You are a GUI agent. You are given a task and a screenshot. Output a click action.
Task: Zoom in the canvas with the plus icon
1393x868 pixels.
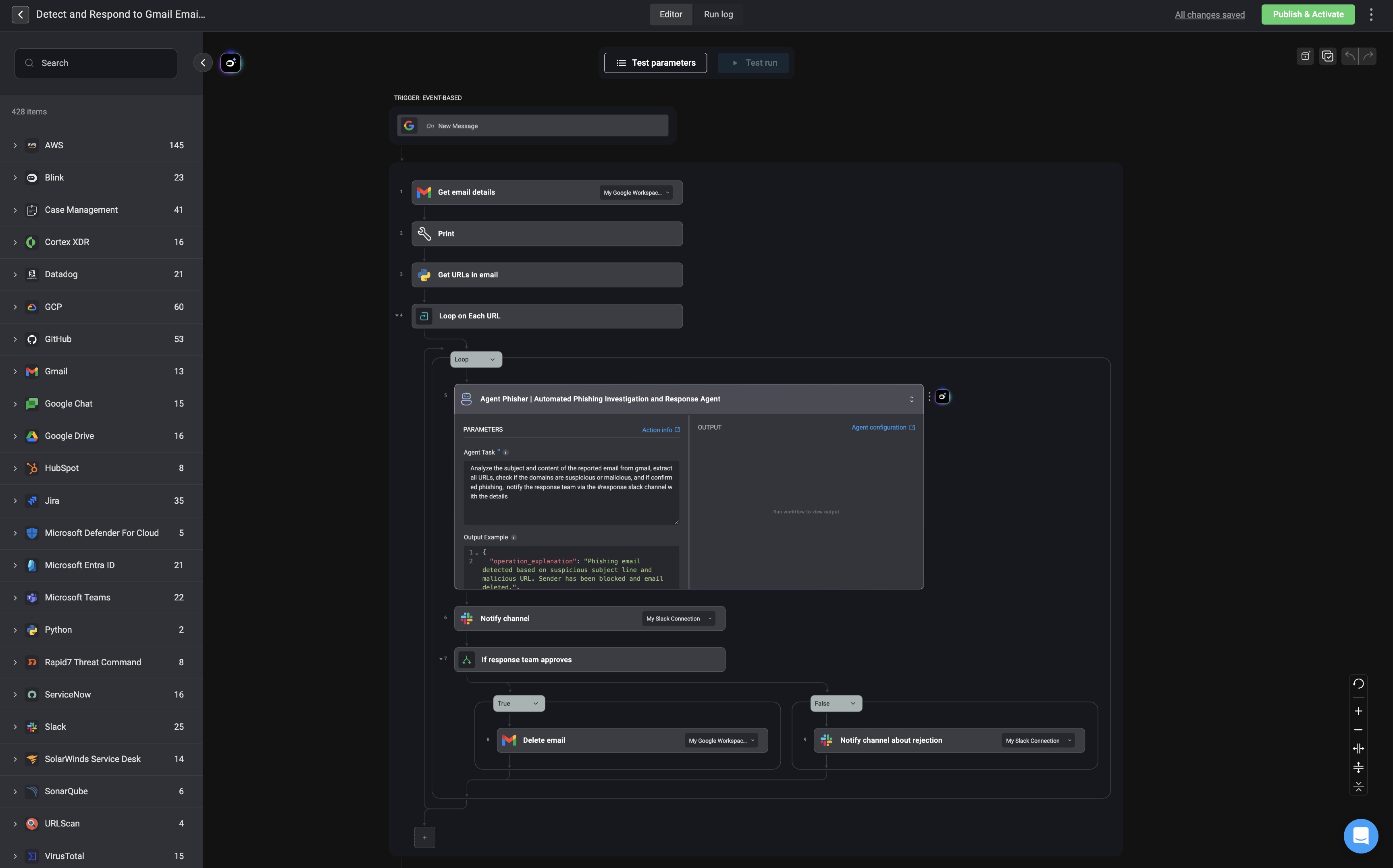click(1358, 711)
